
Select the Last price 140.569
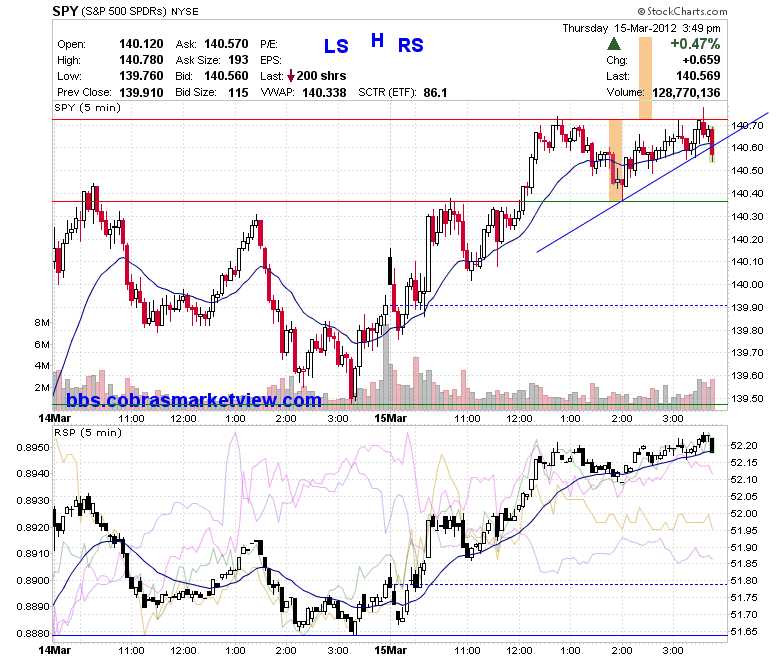tap(698, 76)
